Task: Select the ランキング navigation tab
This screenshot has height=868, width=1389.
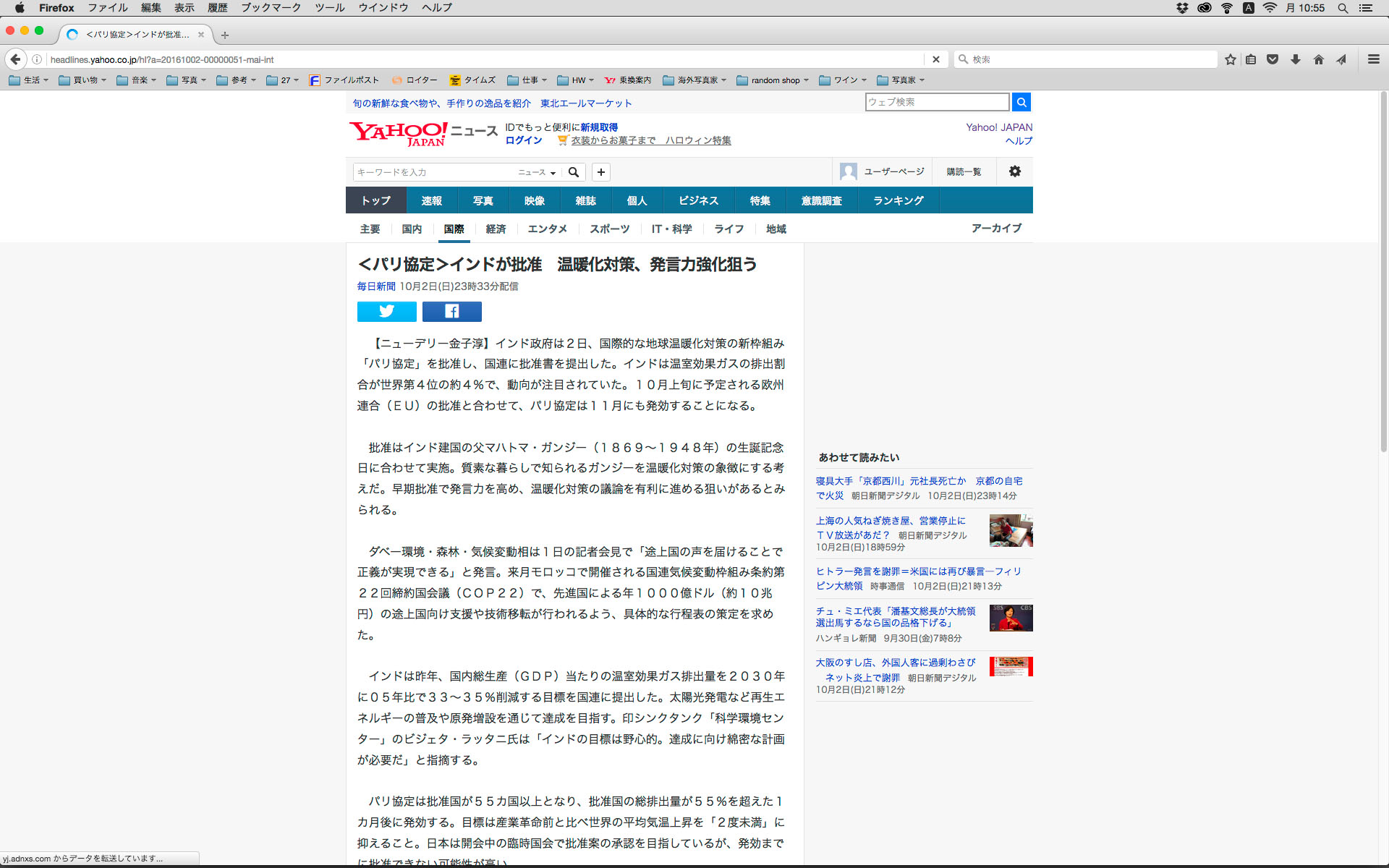Action: tap(898, 200)
